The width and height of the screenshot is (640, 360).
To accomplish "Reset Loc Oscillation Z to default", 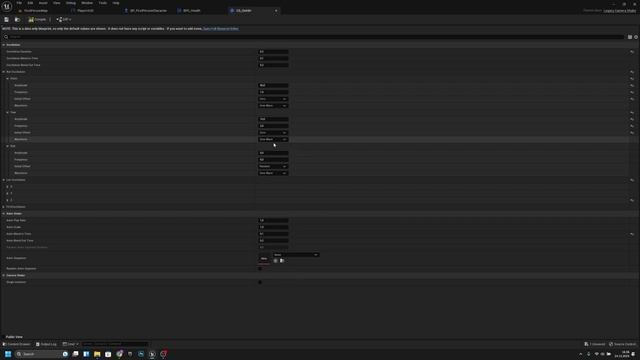I will (x=632, y=200).
